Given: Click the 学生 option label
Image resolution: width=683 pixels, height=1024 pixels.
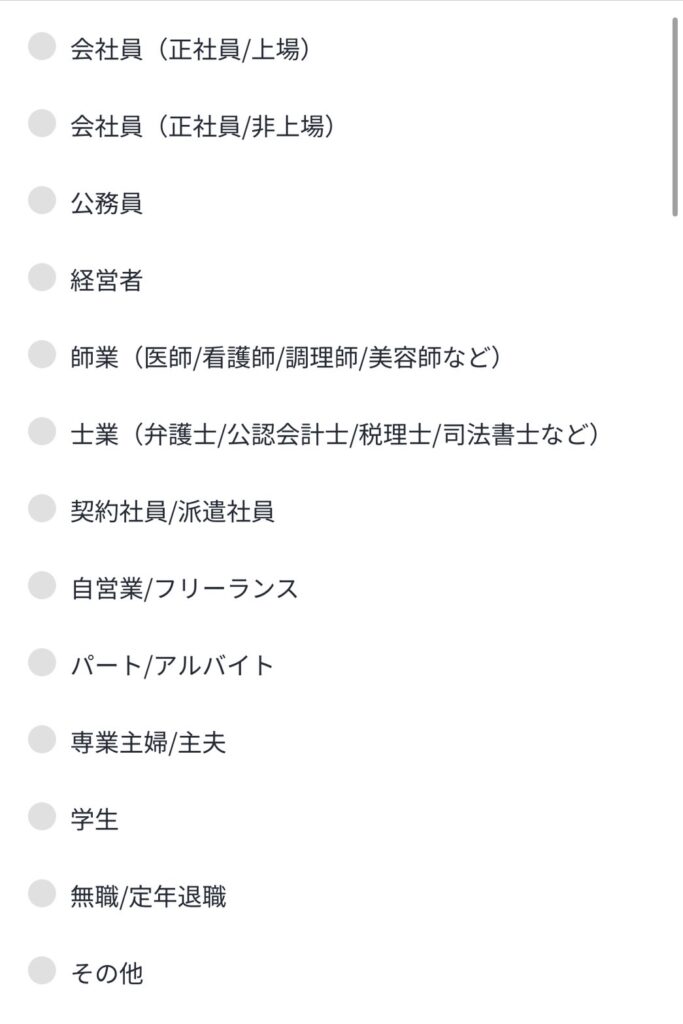Looking at the screenshot, I should pyautogui.click(x=94, y=820).
